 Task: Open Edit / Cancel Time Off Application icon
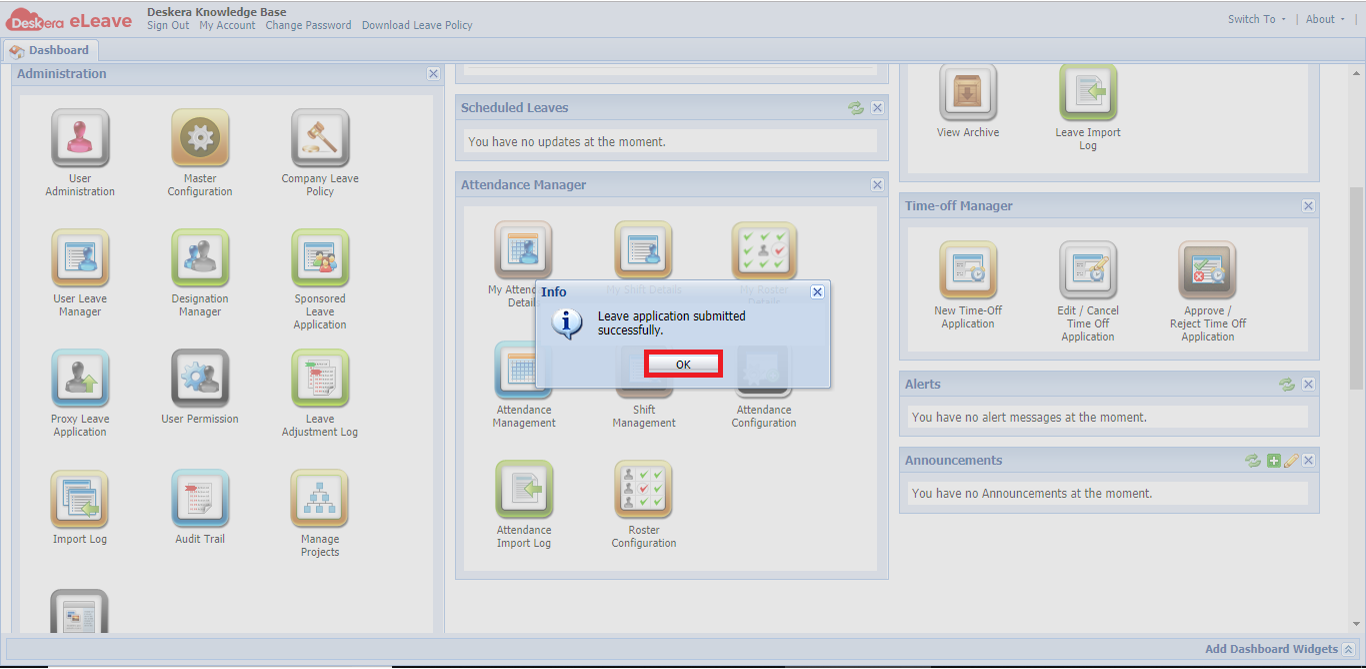click(1088, 270)
